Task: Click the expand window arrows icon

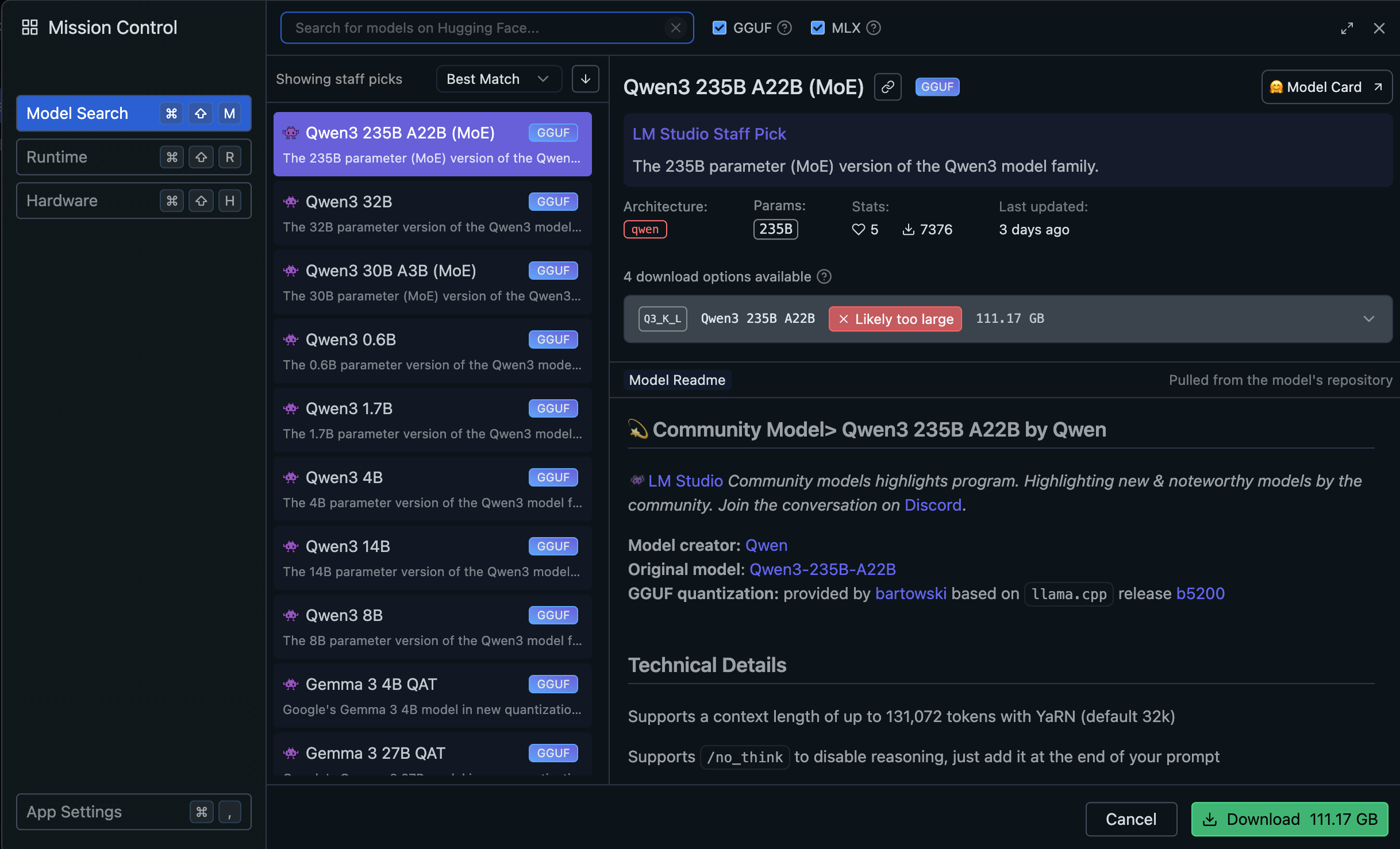Action: (x=1347, y=28)
